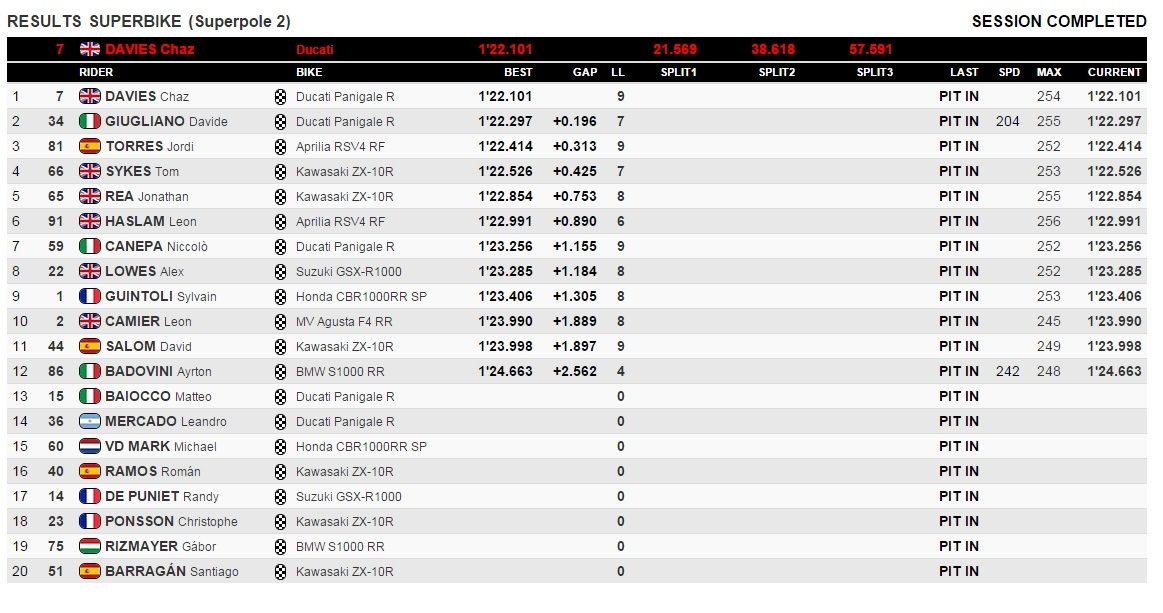Click the MAX speed column header
This screenshot has height=613, width=1163.
click(1049, 72)
